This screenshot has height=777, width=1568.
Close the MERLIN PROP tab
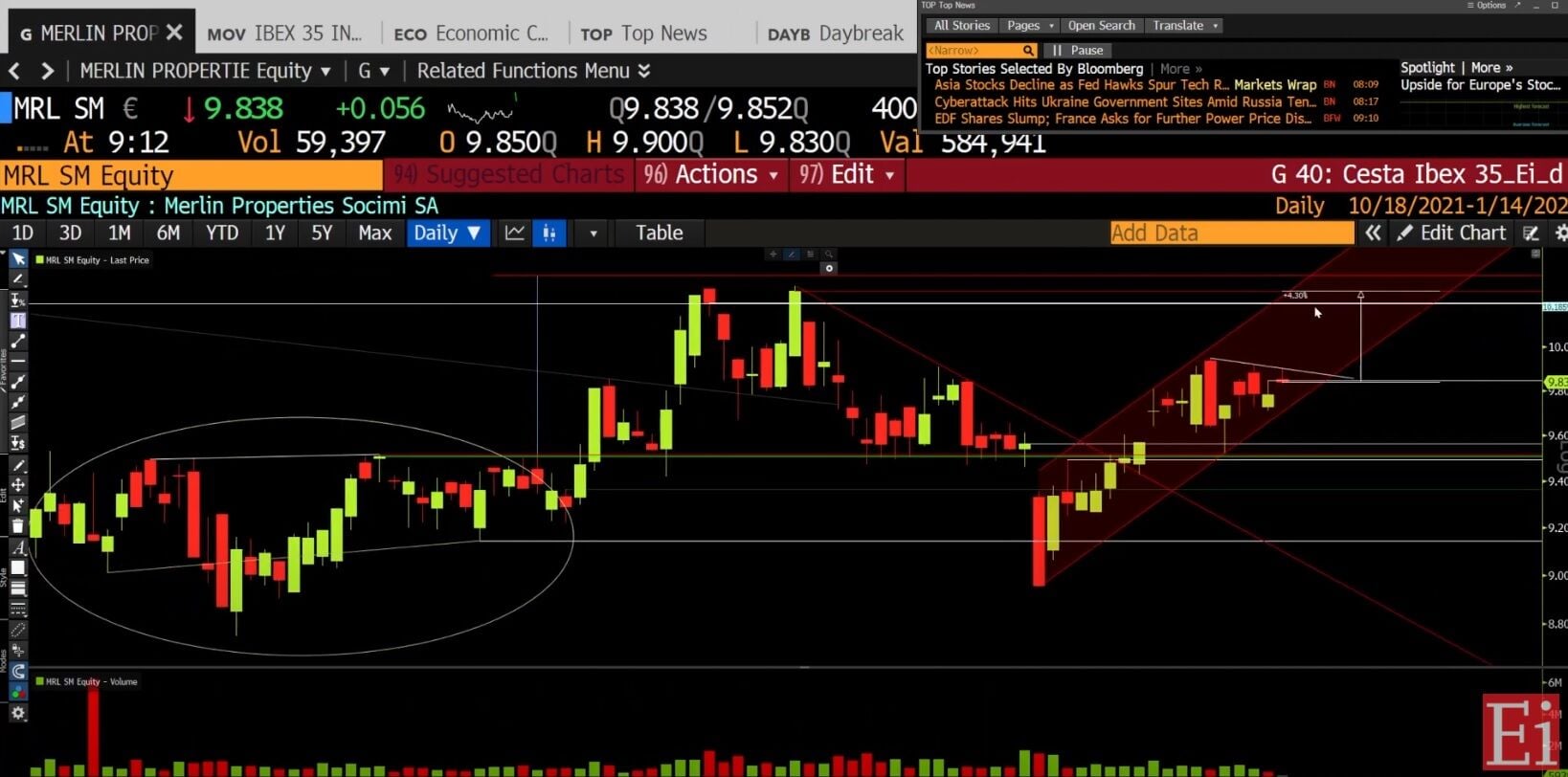(174, 33)
